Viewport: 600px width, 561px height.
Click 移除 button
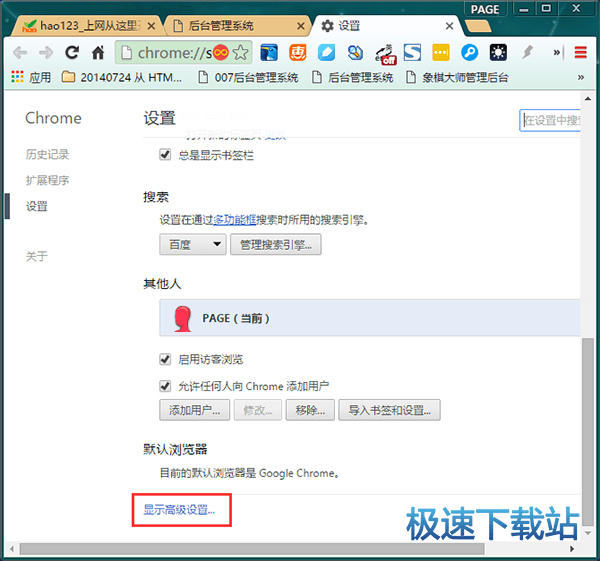[310, 410]
